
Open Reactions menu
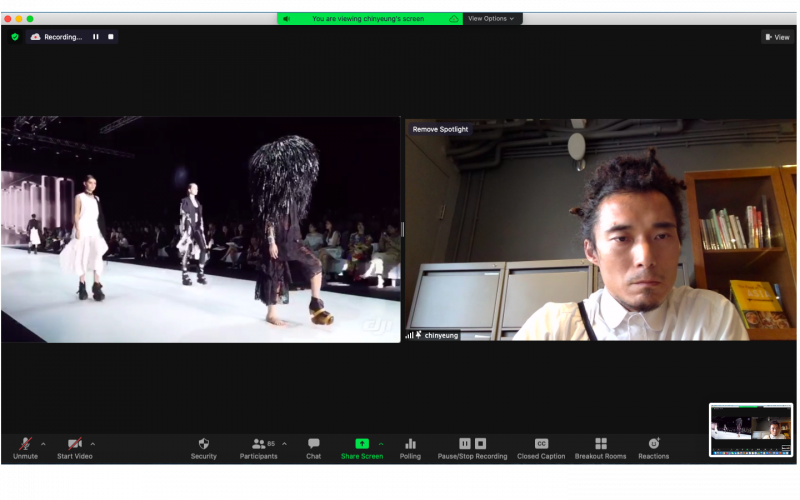pos(654,448)
